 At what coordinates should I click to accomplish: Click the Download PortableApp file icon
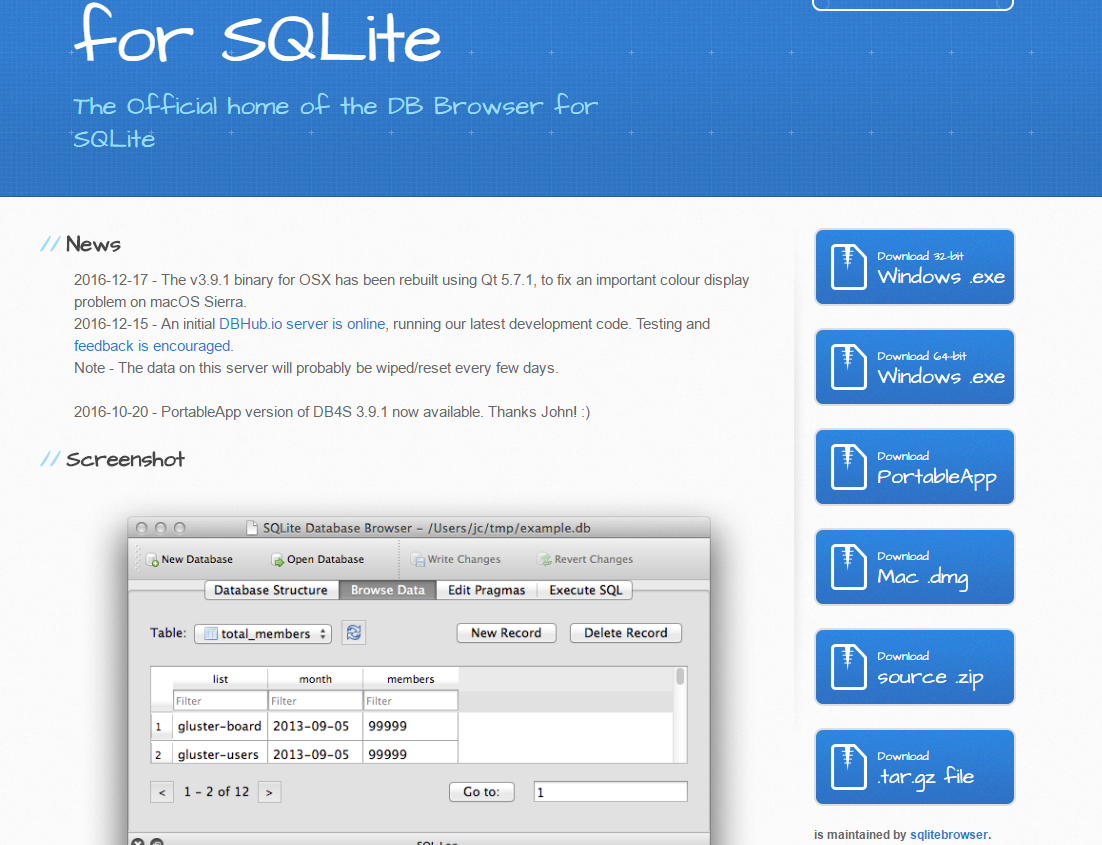[848, 467]
